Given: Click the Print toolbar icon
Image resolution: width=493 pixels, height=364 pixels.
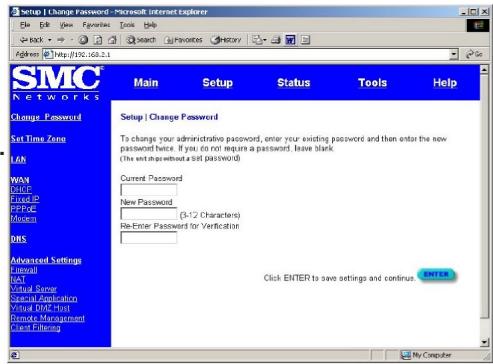Looking at the screenshot, I should (x=275, y=40).
